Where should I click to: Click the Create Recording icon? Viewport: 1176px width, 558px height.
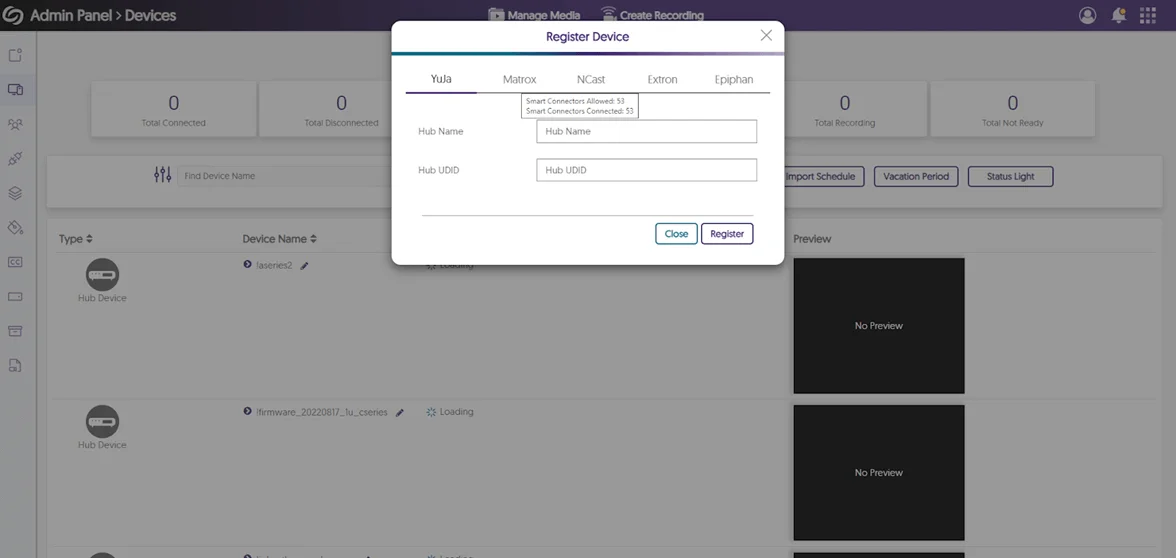pyautogui.click(x=608, y=14)
